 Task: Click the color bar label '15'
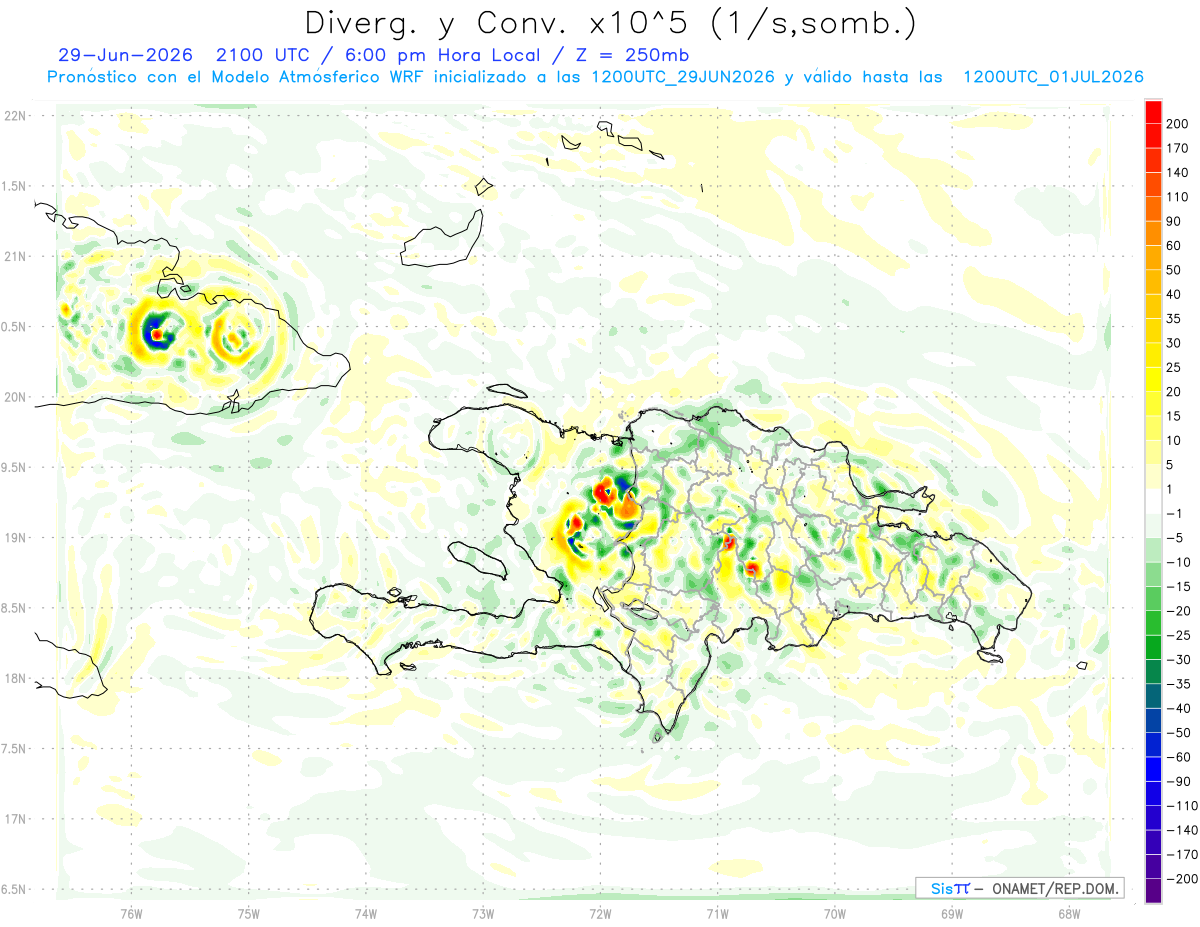[x=1174, y=416]
